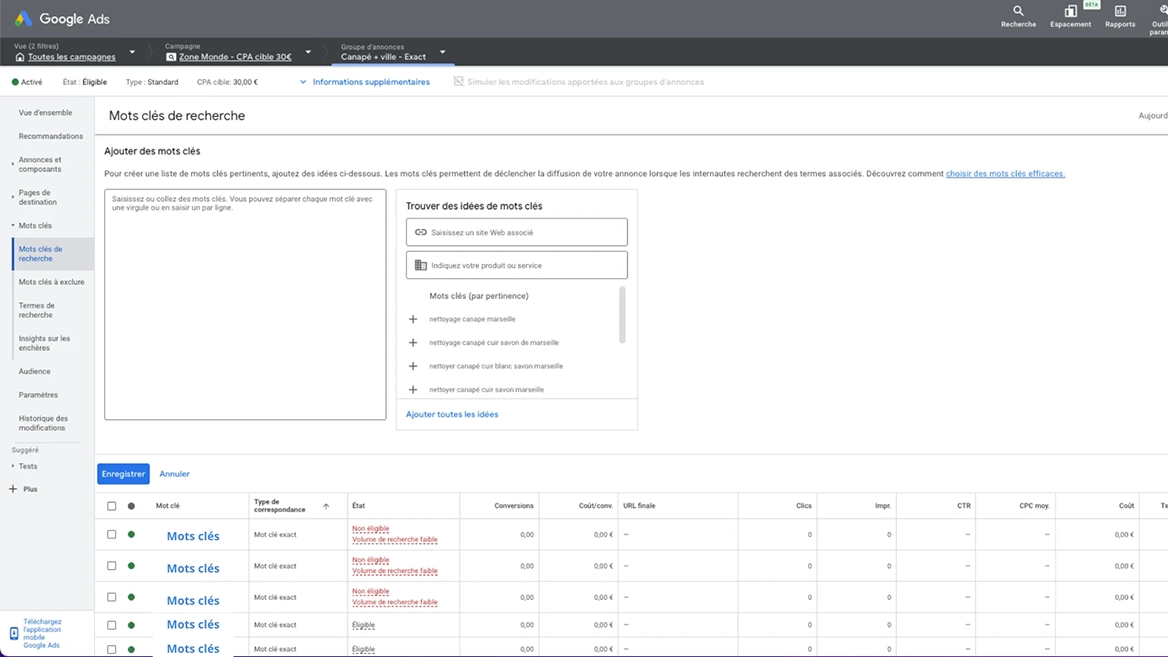The image size is (1168, 657).
Task: Open the Vue filters dropdown arrow
Action: pyautogui.click(x=132, y=52)
